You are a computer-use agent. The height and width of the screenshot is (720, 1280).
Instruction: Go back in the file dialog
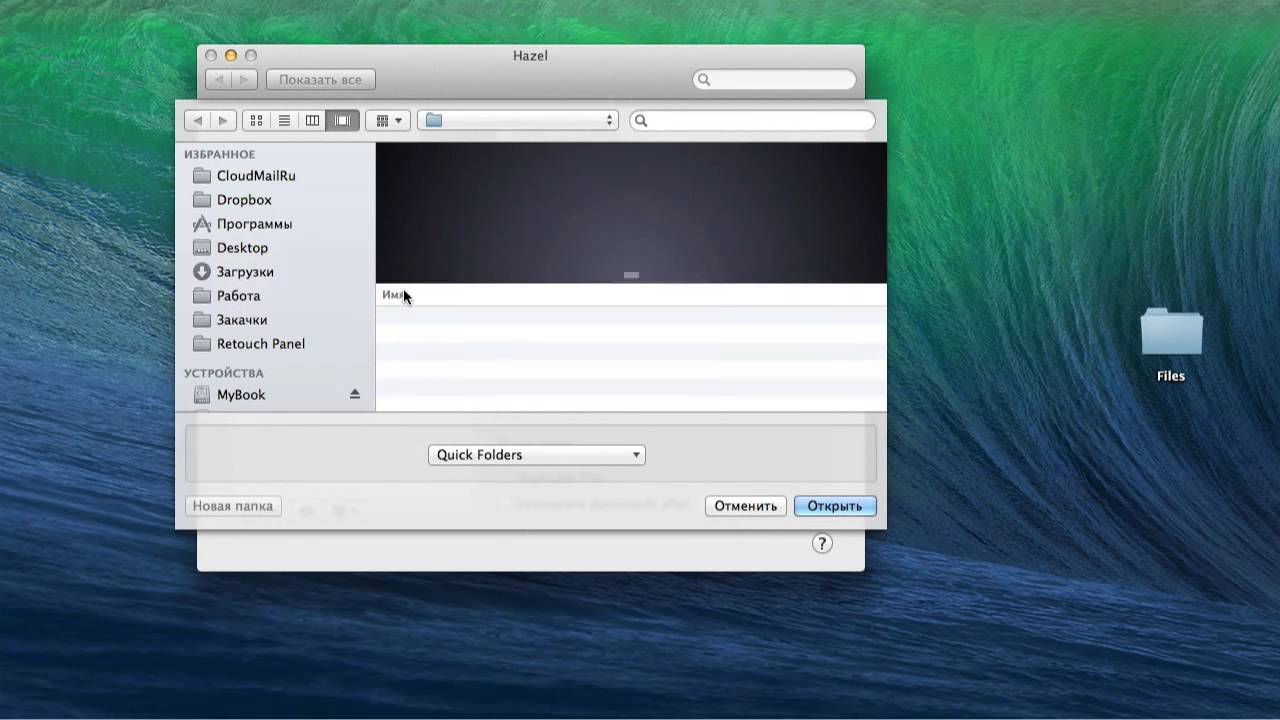(x=197, y=120)
